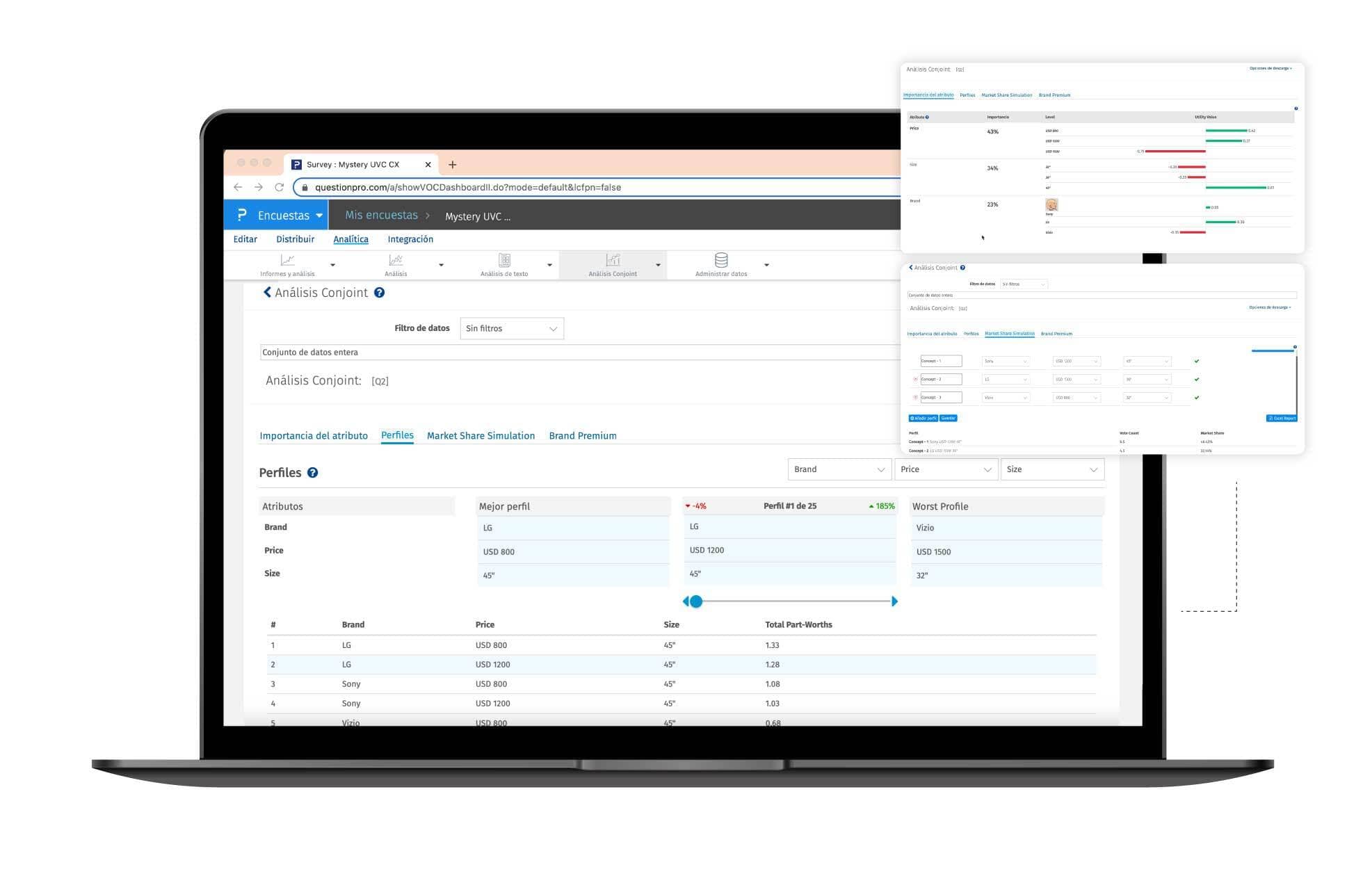The width and height of the screenshot is (1372, 874).
Task: Expand the Size attribute dropdown
Action: point(1051,470)
